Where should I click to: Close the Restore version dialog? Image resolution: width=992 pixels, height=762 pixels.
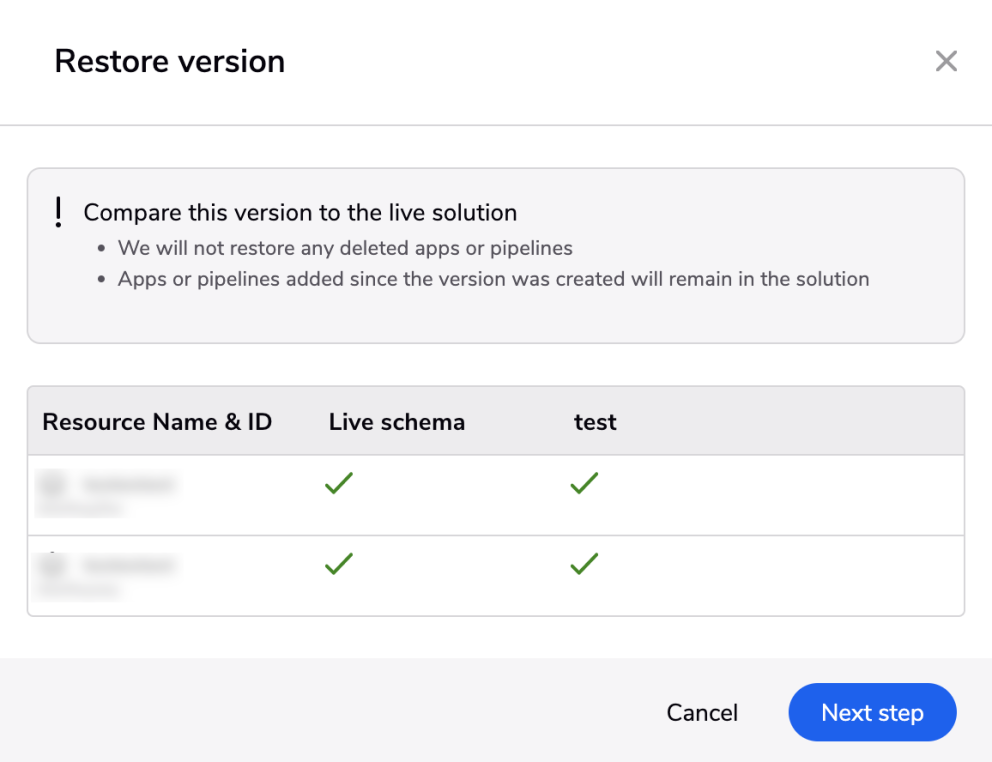point(946,61)
